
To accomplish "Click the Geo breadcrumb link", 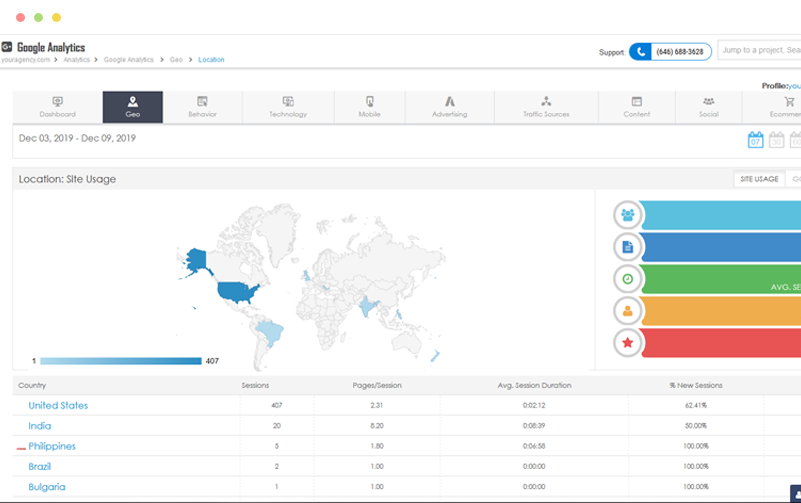I will 176,60.
